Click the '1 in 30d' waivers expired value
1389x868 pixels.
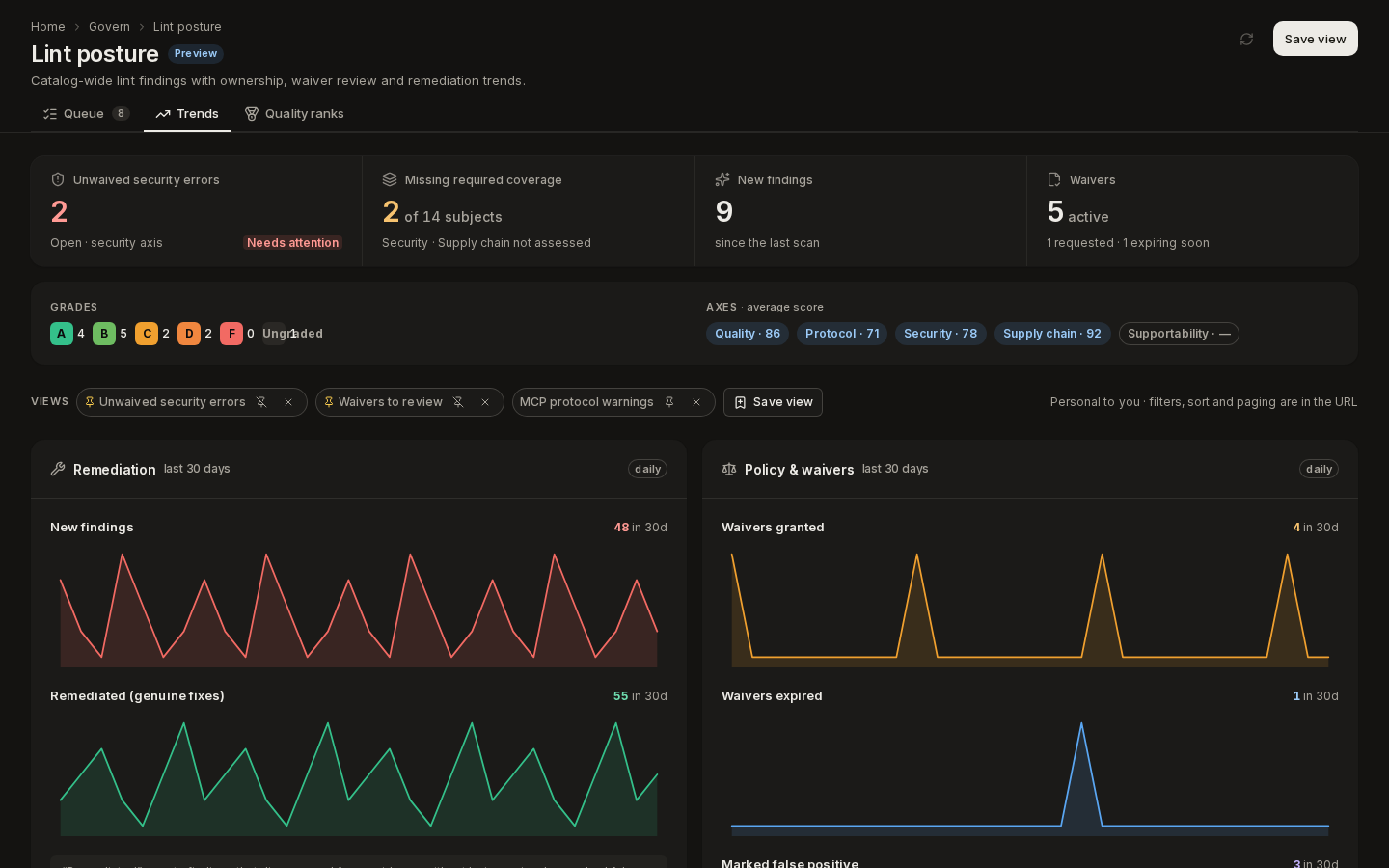coord(1316,696)
